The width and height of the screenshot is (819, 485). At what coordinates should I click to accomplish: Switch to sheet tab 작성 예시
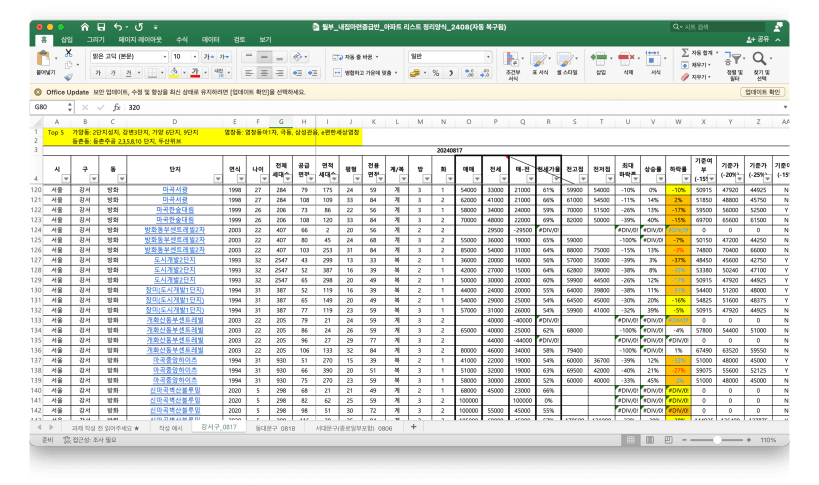[x=170, y=428]
